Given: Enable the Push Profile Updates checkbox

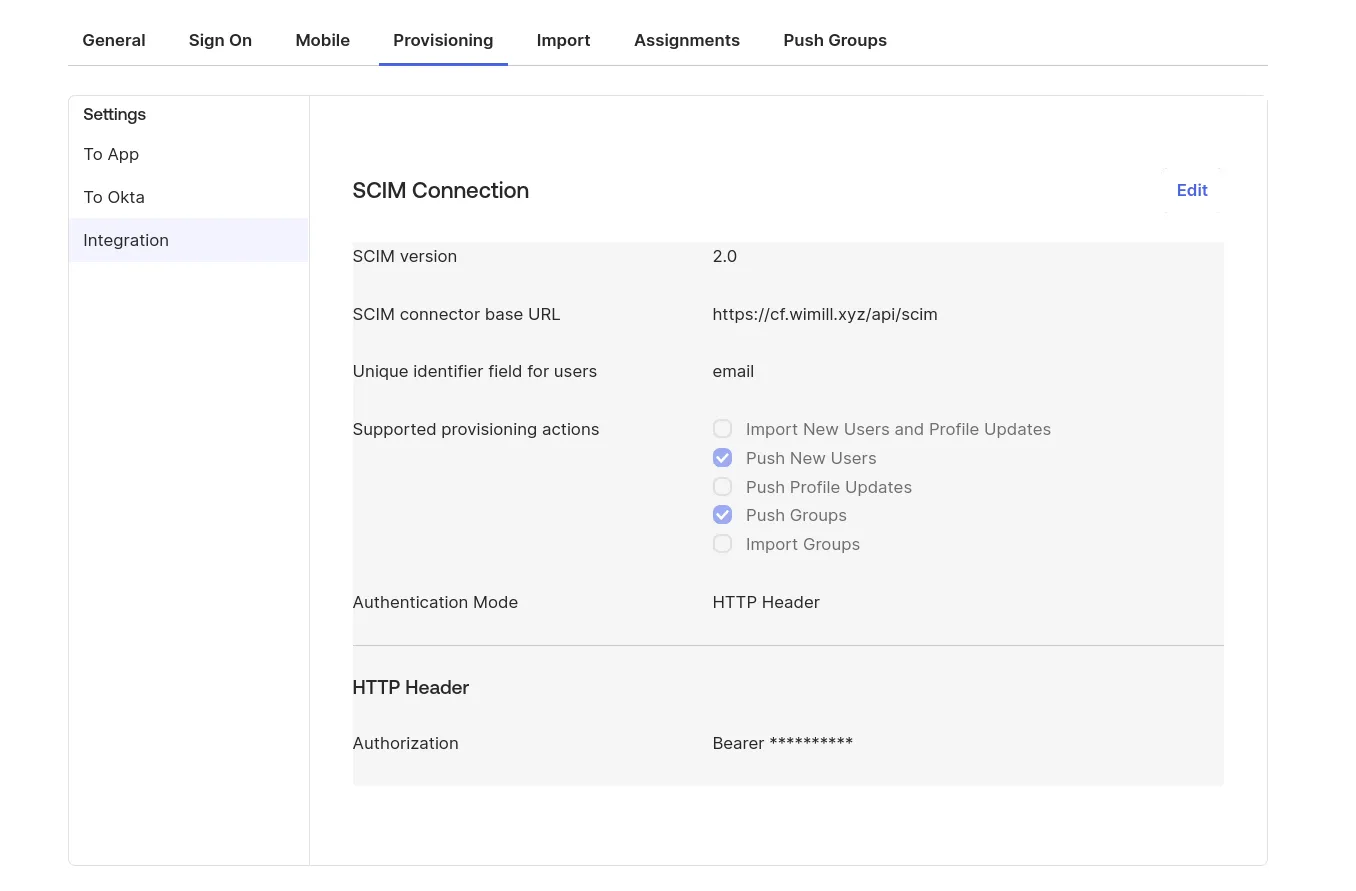Looking at the screenshot, I should tap(722, 487).
